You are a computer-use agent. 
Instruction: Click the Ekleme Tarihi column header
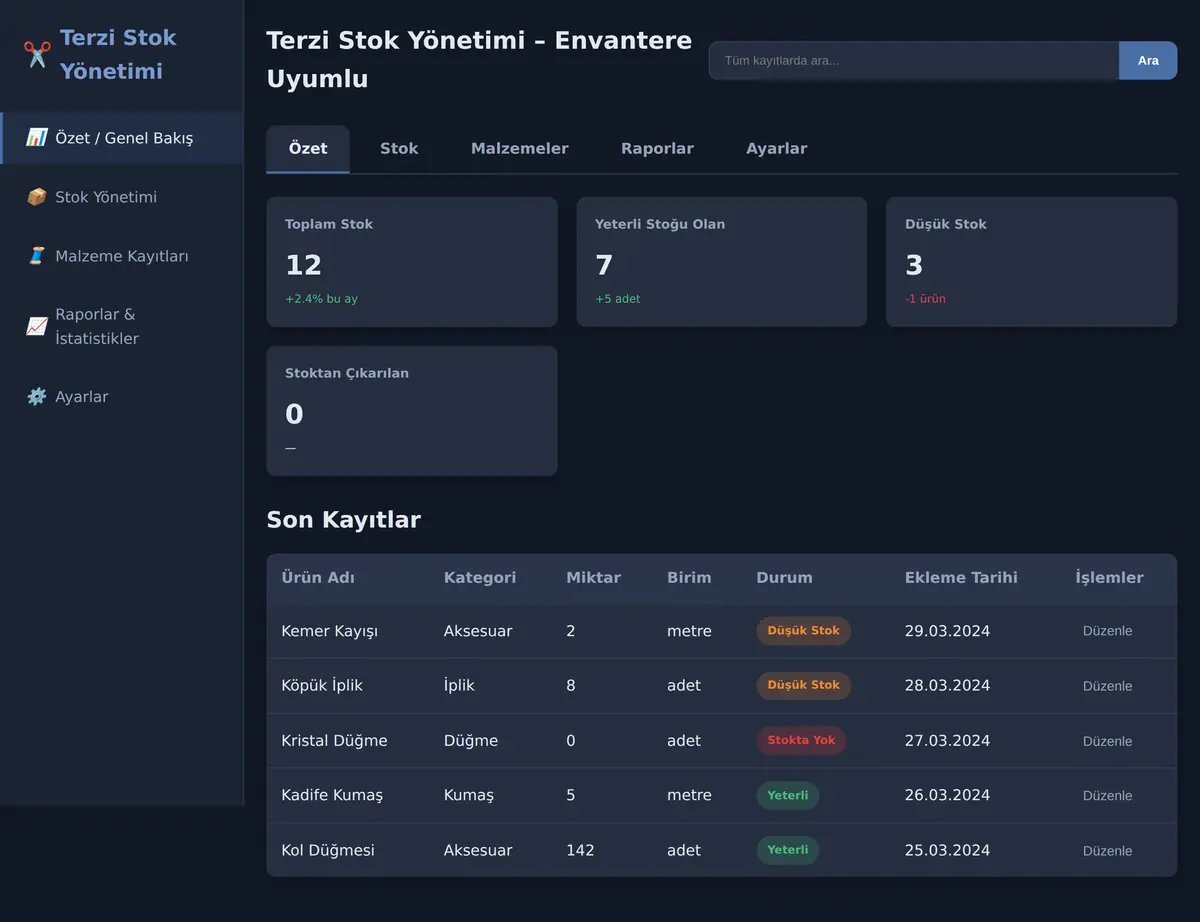click(961, 578)
